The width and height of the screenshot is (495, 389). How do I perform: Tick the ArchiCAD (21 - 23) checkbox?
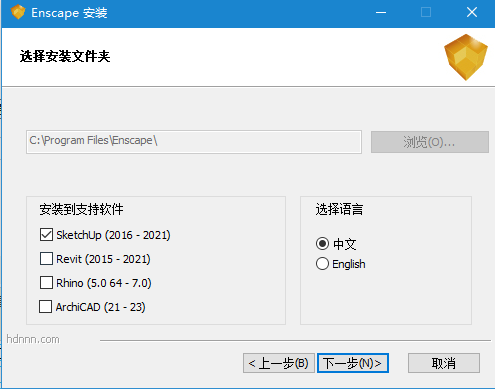[45, 307]
